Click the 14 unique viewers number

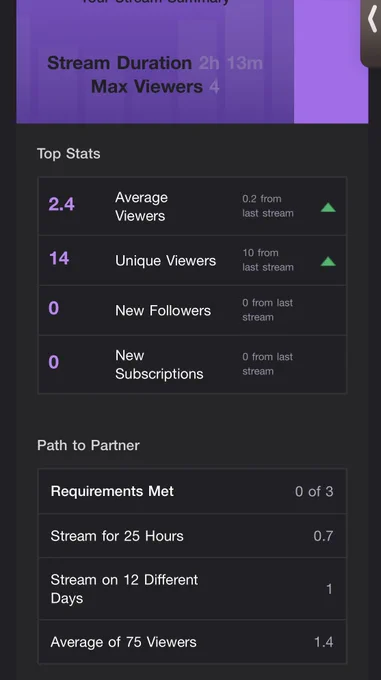(59, 258)
